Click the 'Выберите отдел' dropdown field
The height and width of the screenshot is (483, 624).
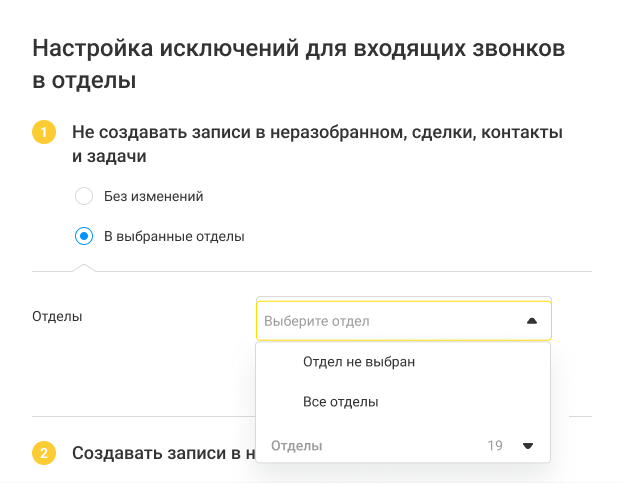[404, 321]
